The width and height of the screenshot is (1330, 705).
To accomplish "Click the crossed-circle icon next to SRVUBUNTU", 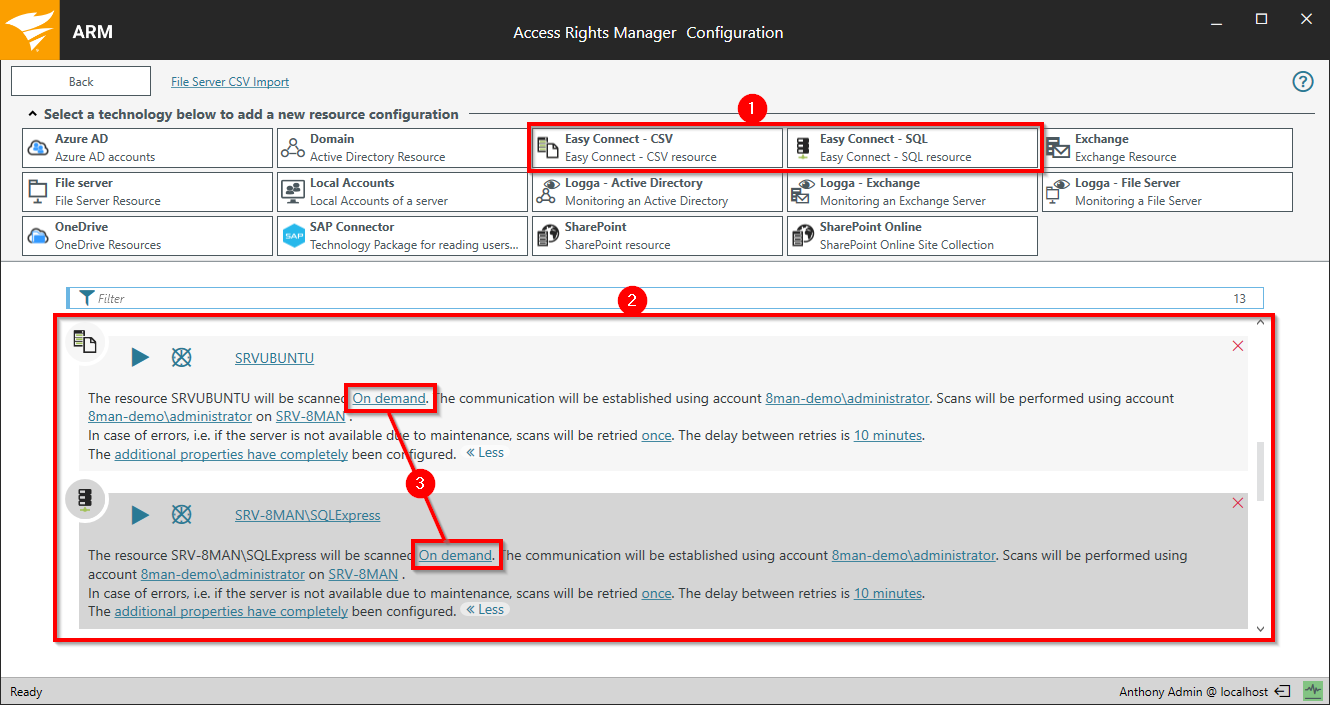I will pos(181,358).
